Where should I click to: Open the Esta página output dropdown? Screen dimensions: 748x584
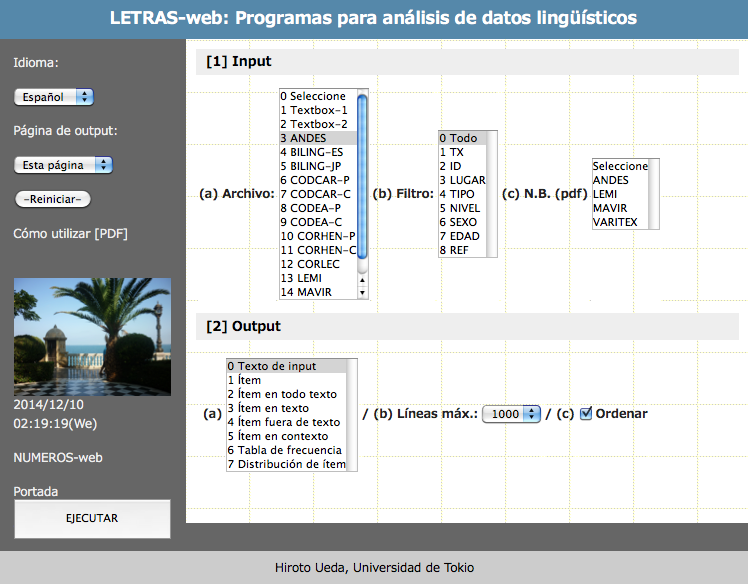tap(63, 165)
